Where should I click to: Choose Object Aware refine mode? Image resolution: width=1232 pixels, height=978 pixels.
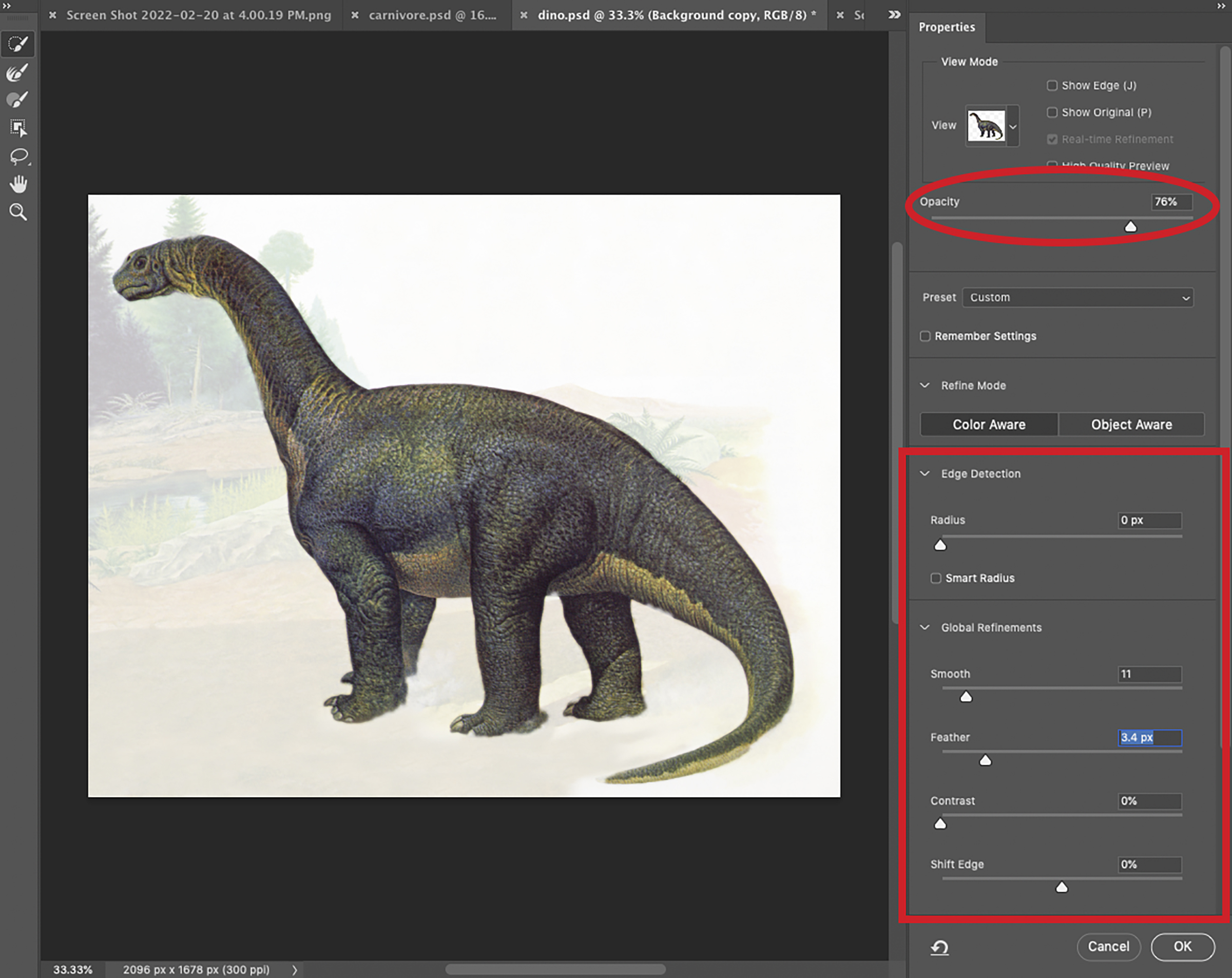click(1131, 425)
